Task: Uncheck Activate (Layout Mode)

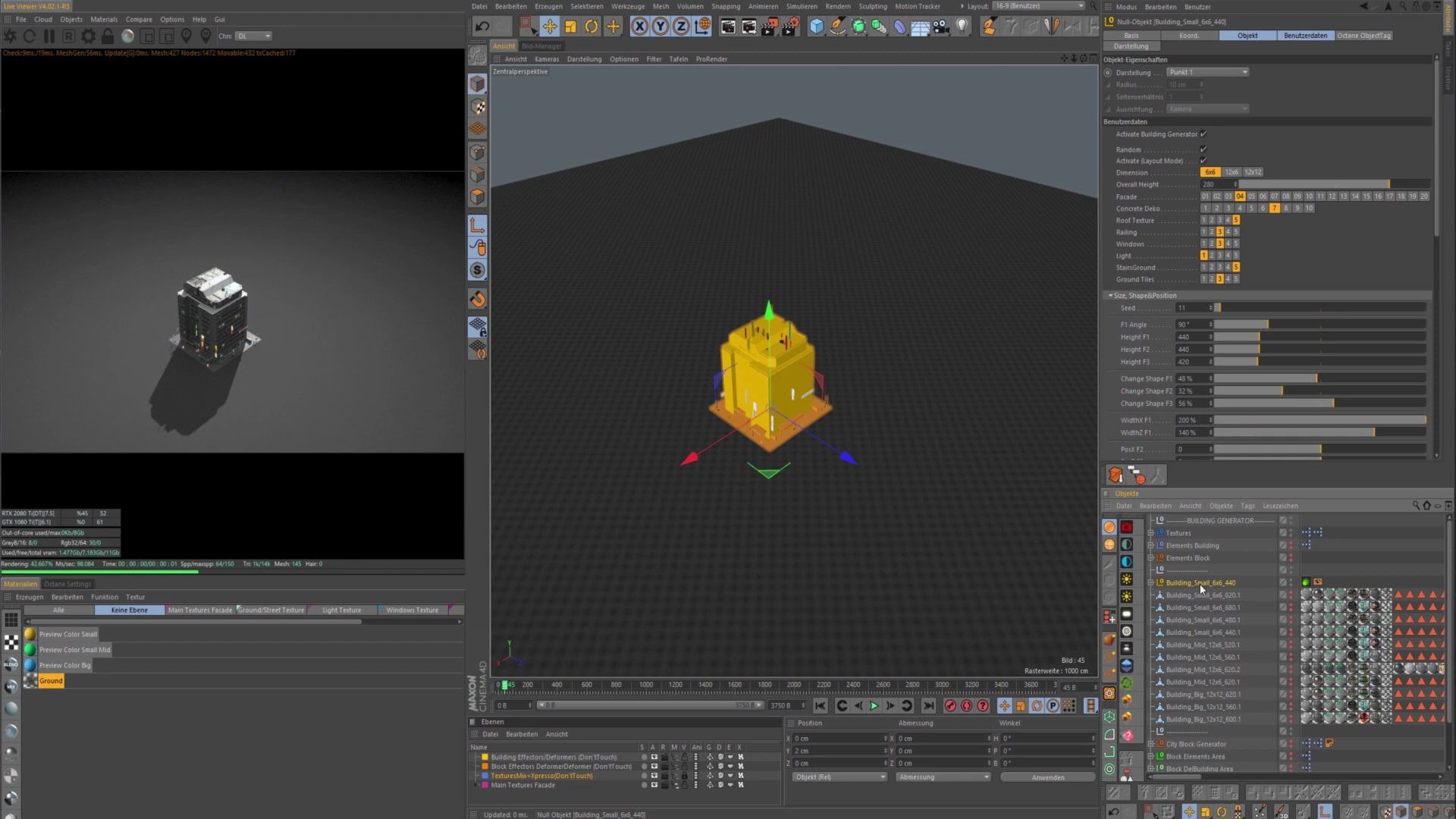Action: tap(1203, 161)
